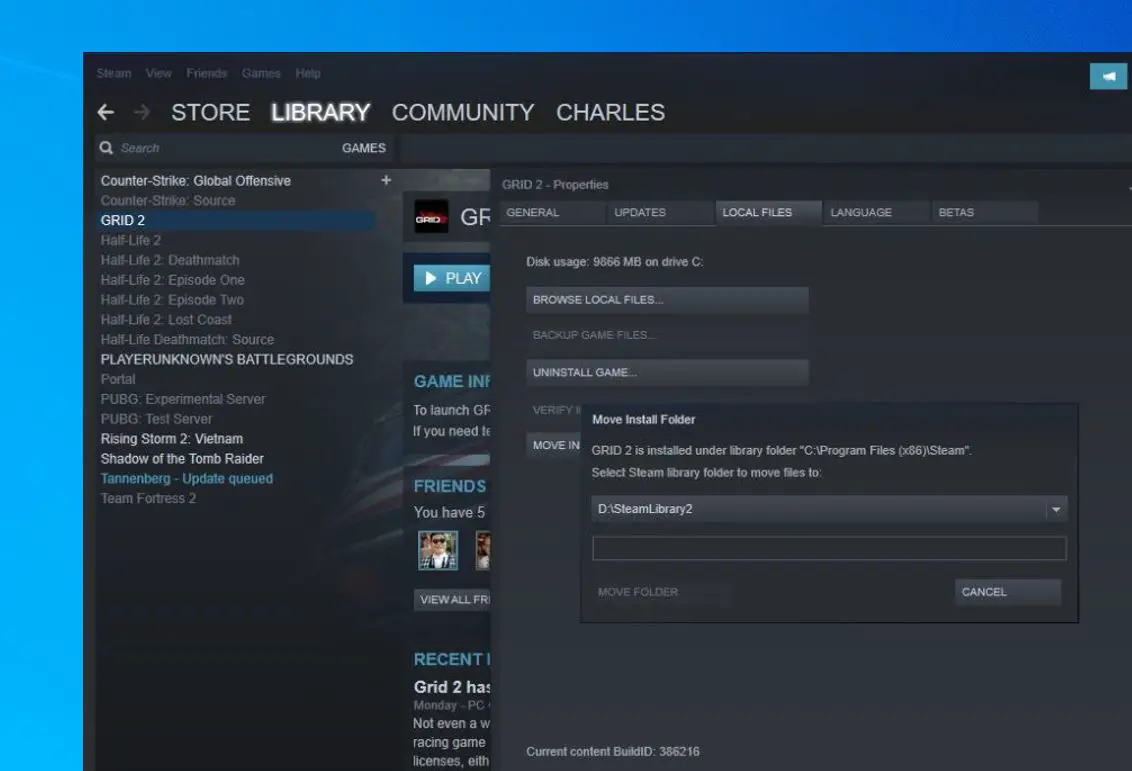The width and height of the screenshot is (1132, 771).
Task: Select Half-Life 2: Lost Coast
Action: pos(166,320)
